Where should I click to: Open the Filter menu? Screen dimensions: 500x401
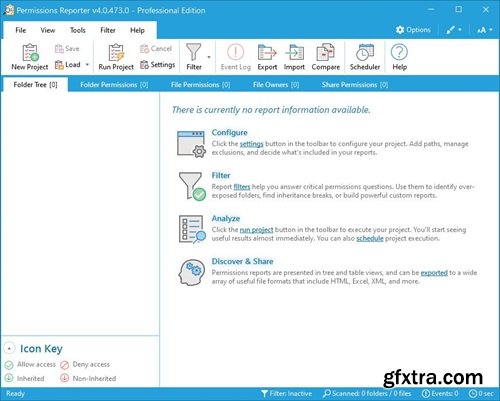coord(108,30)
